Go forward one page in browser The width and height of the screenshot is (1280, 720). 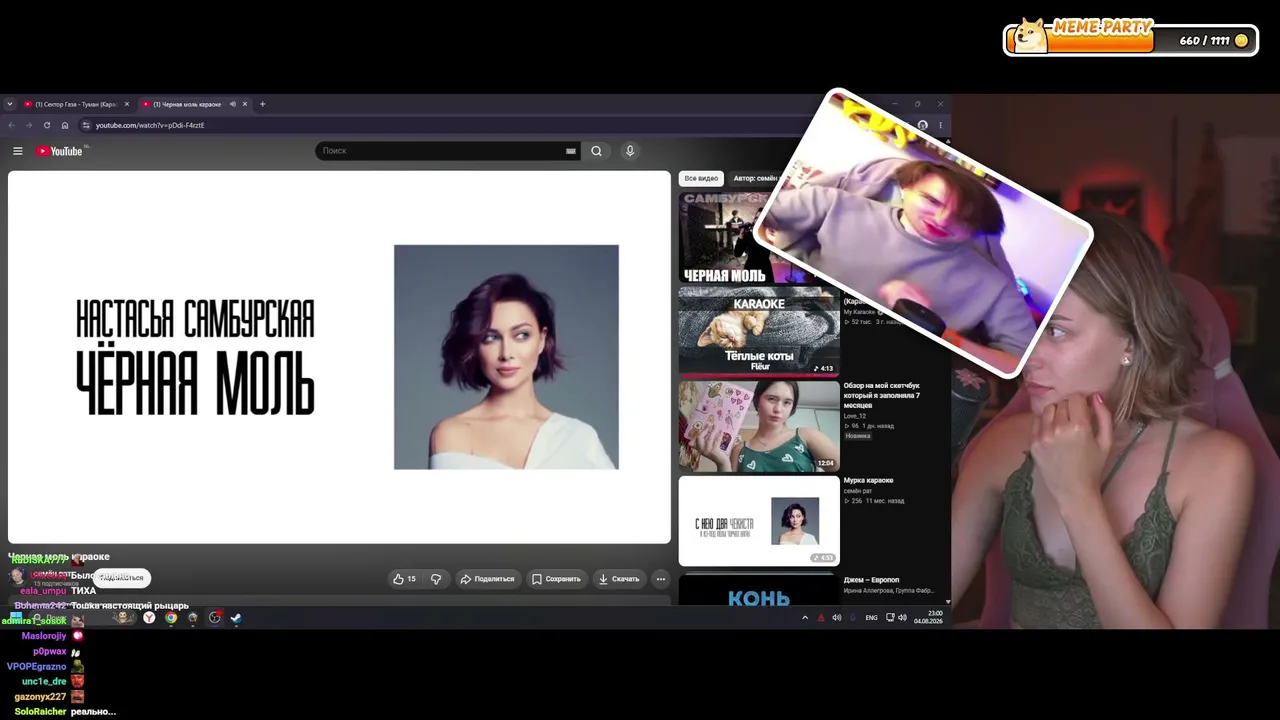29,125
